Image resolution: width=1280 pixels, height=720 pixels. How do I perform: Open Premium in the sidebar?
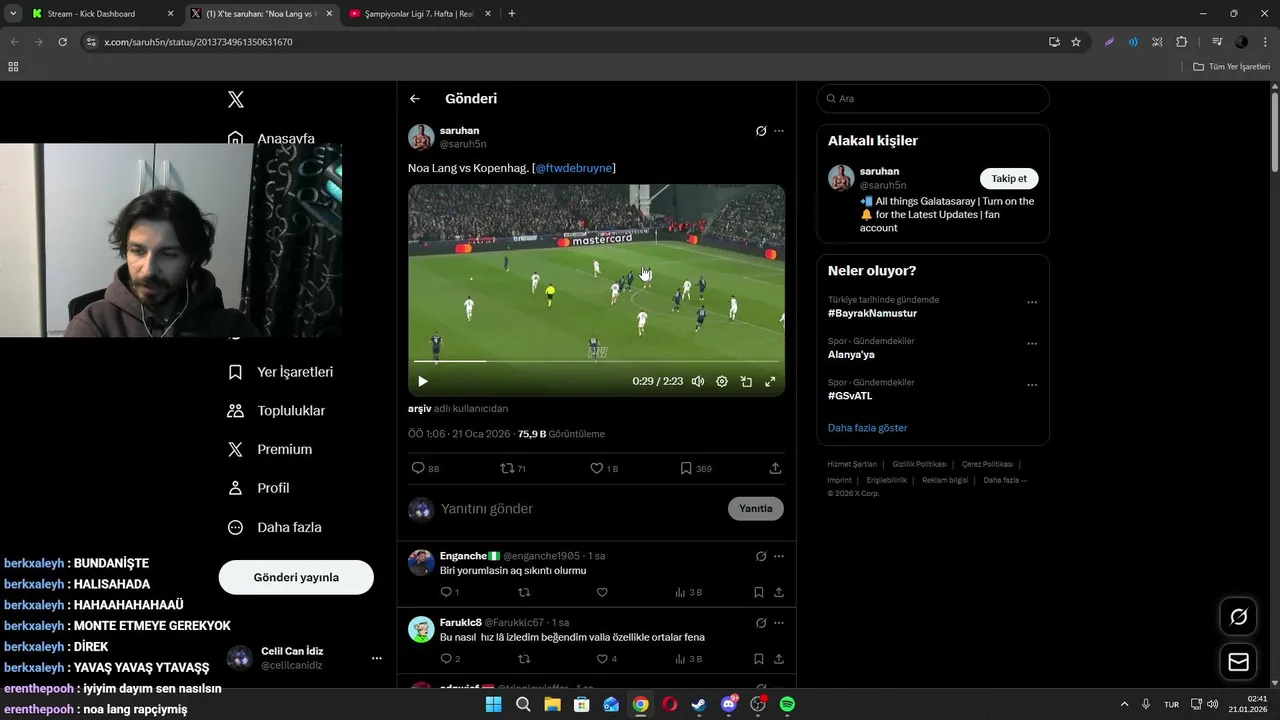click(x=270, y=450)
